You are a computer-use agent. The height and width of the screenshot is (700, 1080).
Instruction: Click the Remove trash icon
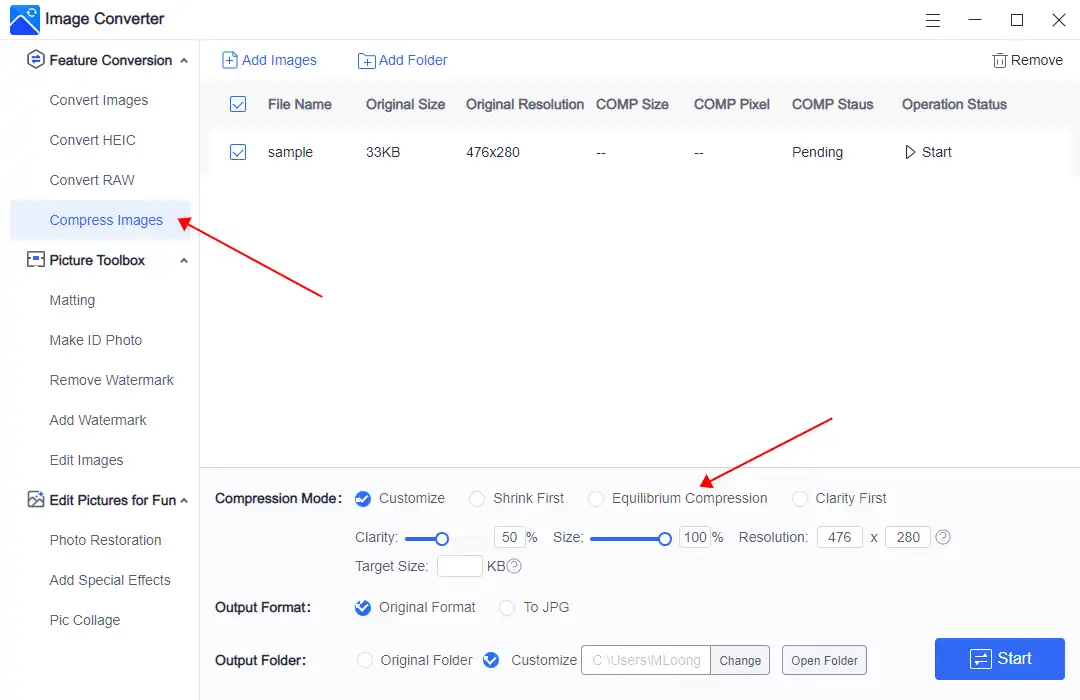999,61
